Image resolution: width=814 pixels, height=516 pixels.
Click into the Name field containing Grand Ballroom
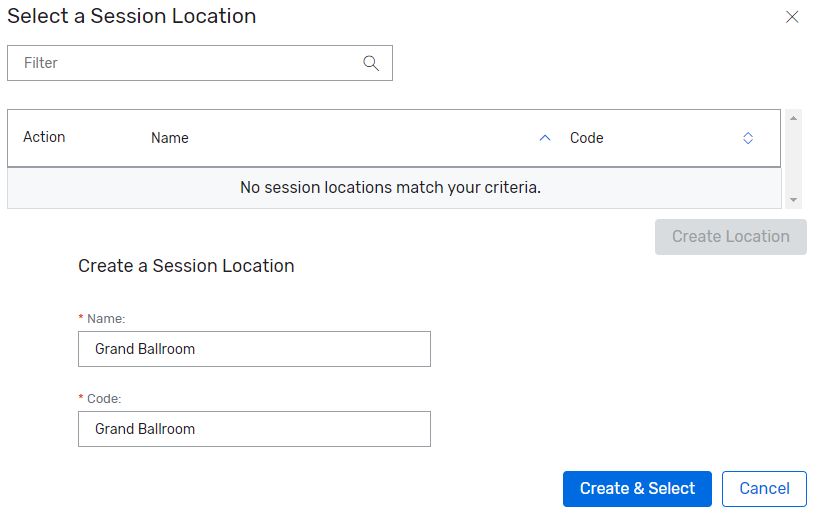(x=254, y=349)
